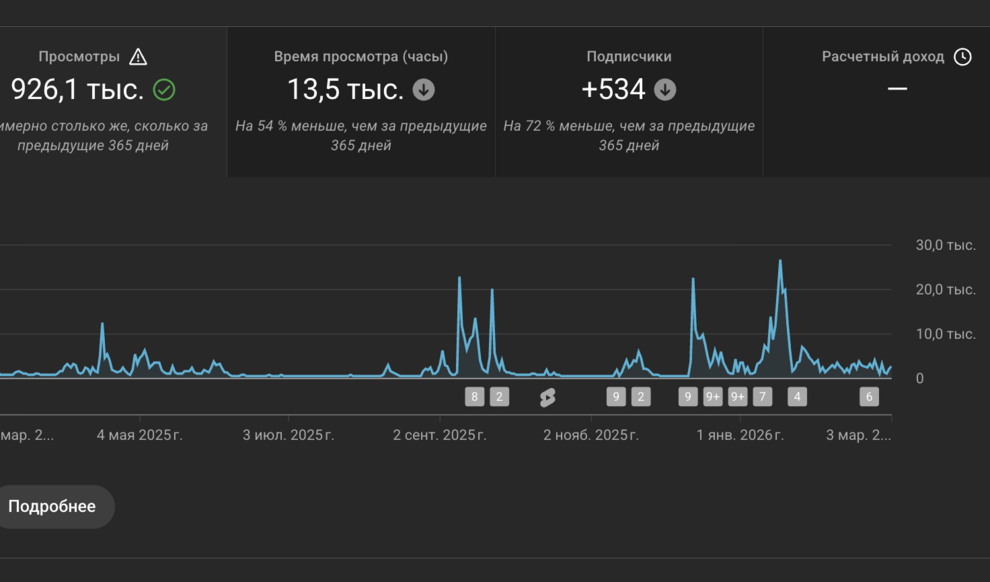Open the 9 marker right of the Shorts icon
This screenshot has width=990, height=582.
point(616,397)
